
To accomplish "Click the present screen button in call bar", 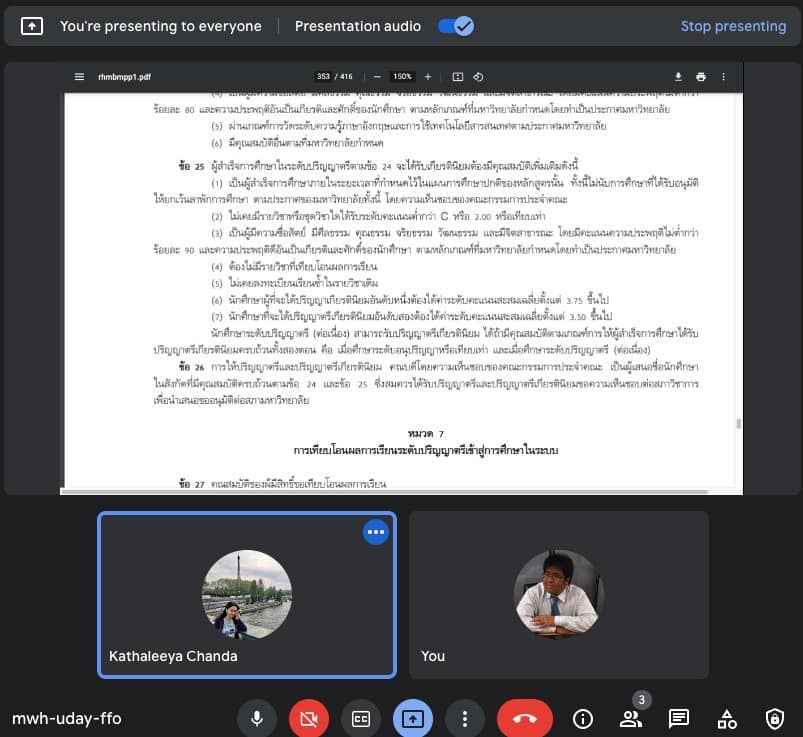I will click(413, 718).
